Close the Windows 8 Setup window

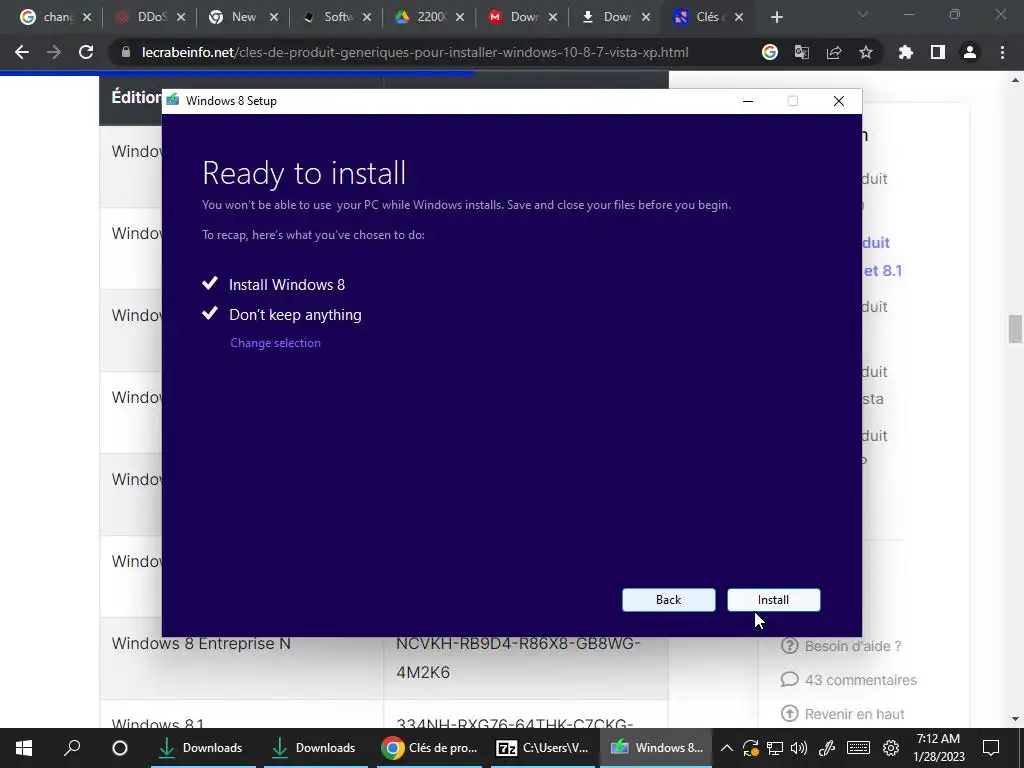point(839,101)
